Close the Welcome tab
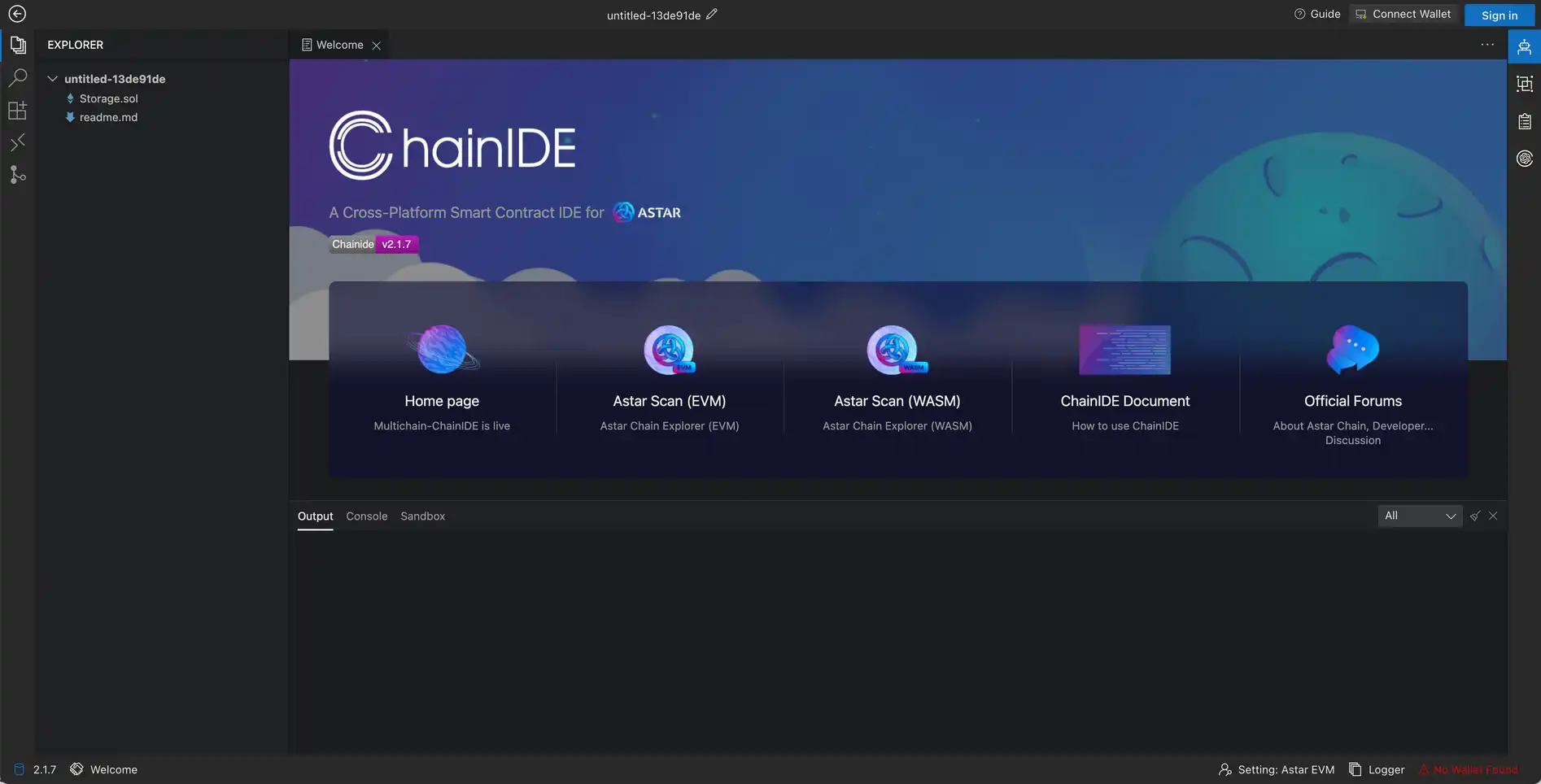The image size is (1541, 784). pyautogui.click(x=377, y=46)
